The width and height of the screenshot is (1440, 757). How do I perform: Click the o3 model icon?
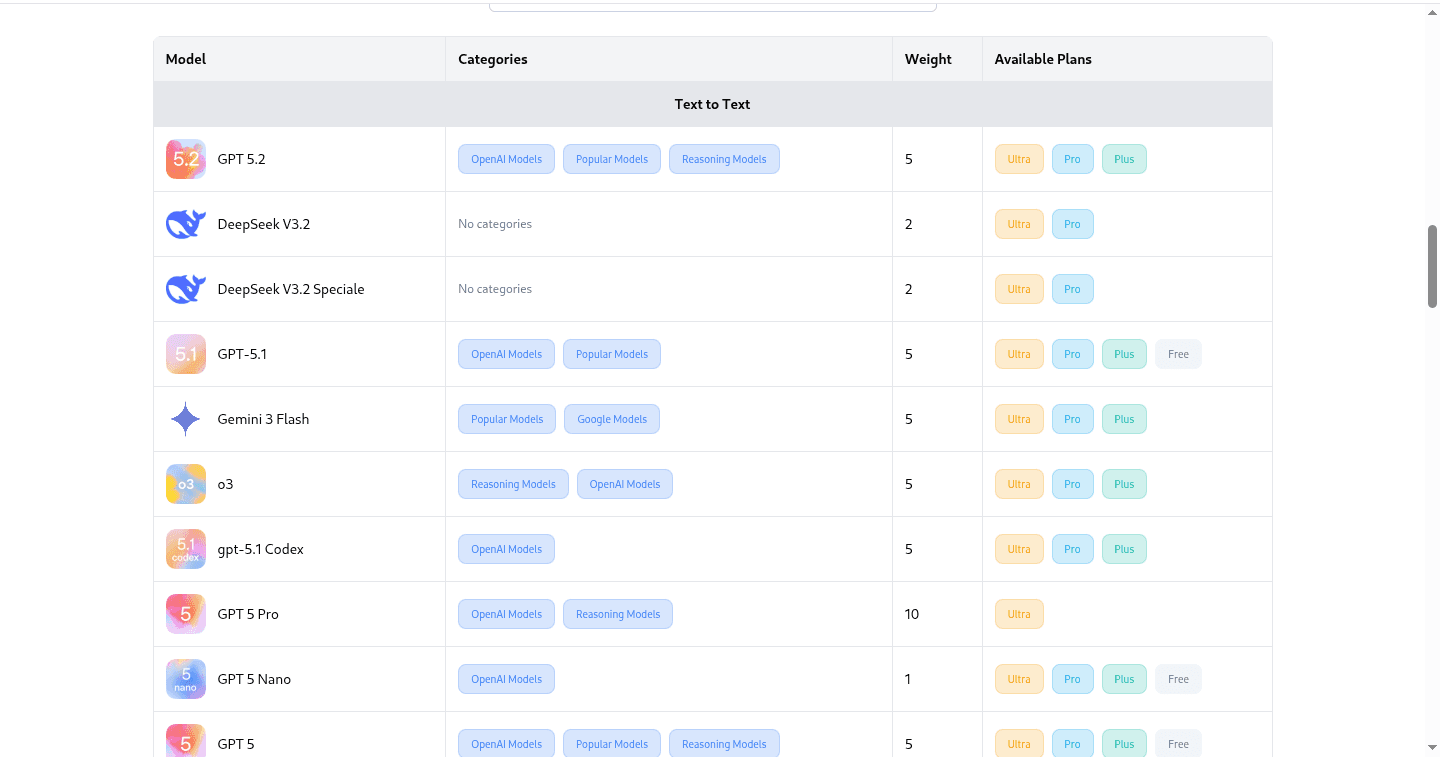click(x=186, y=484)
